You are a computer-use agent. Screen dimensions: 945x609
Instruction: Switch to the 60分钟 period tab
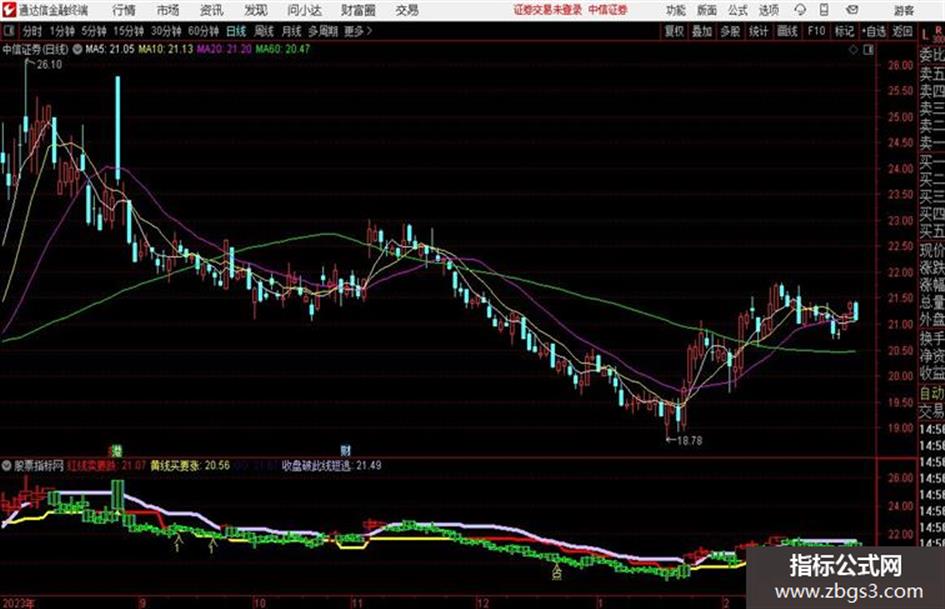coord(203,31)
